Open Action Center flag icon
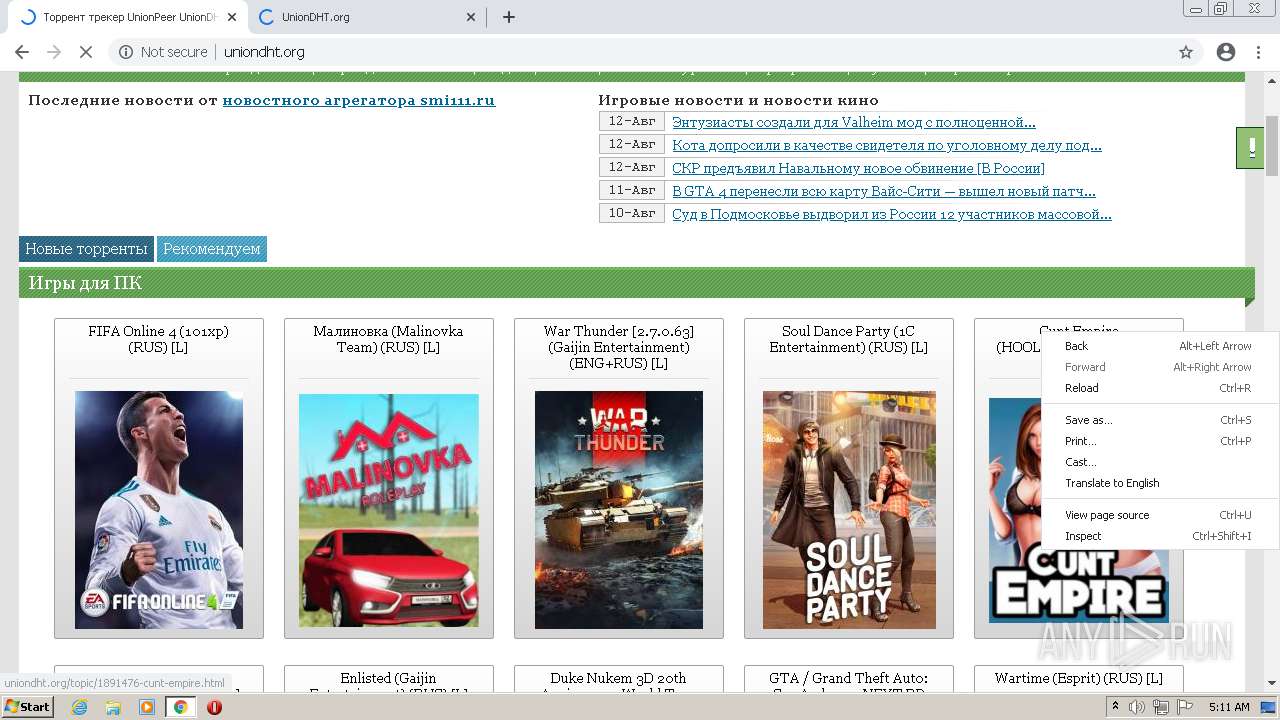1280x720 pixels. click(x=1185, y=707)
